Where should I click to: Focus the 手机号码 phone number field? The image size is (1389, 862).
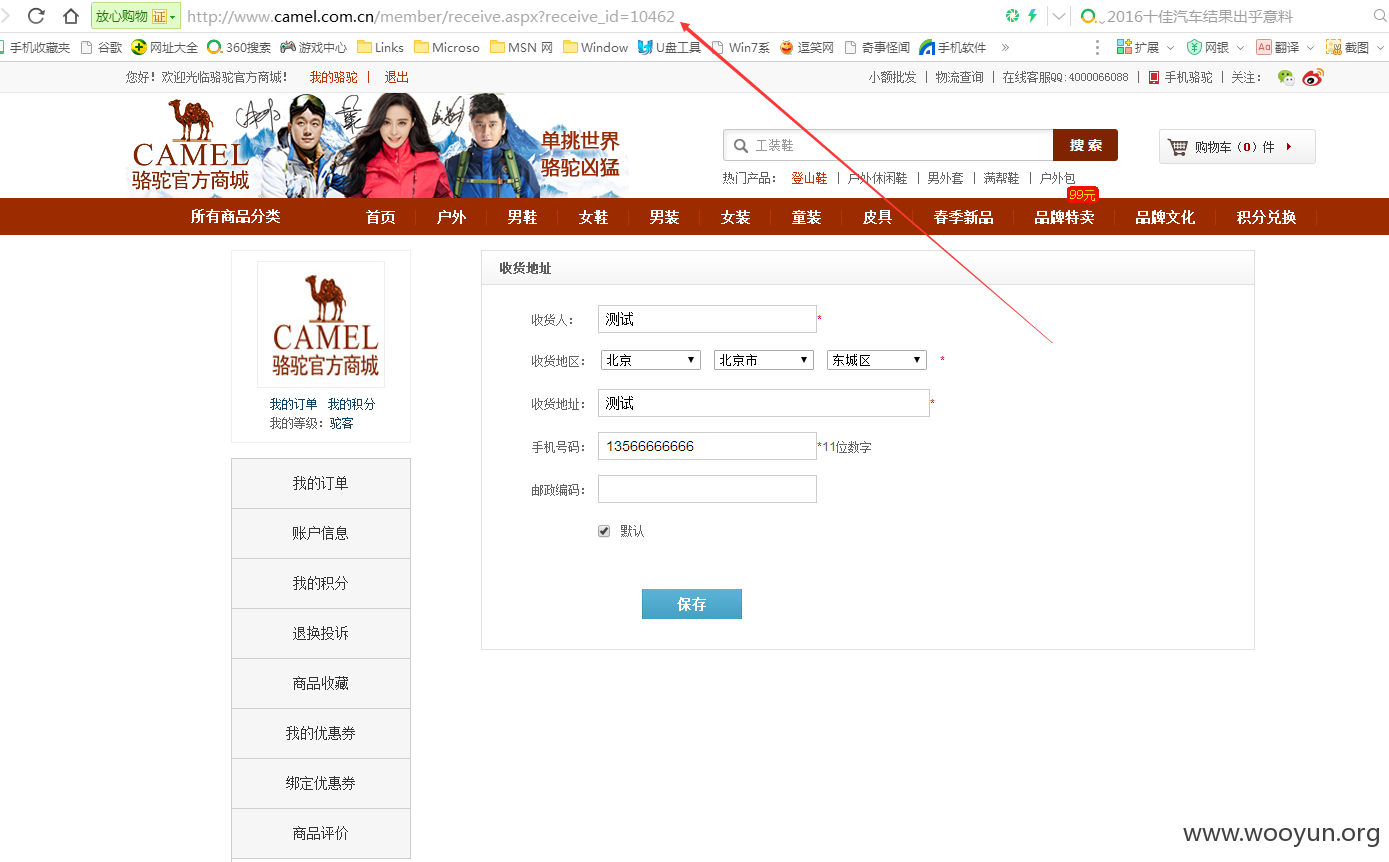(x=707, y=446)
